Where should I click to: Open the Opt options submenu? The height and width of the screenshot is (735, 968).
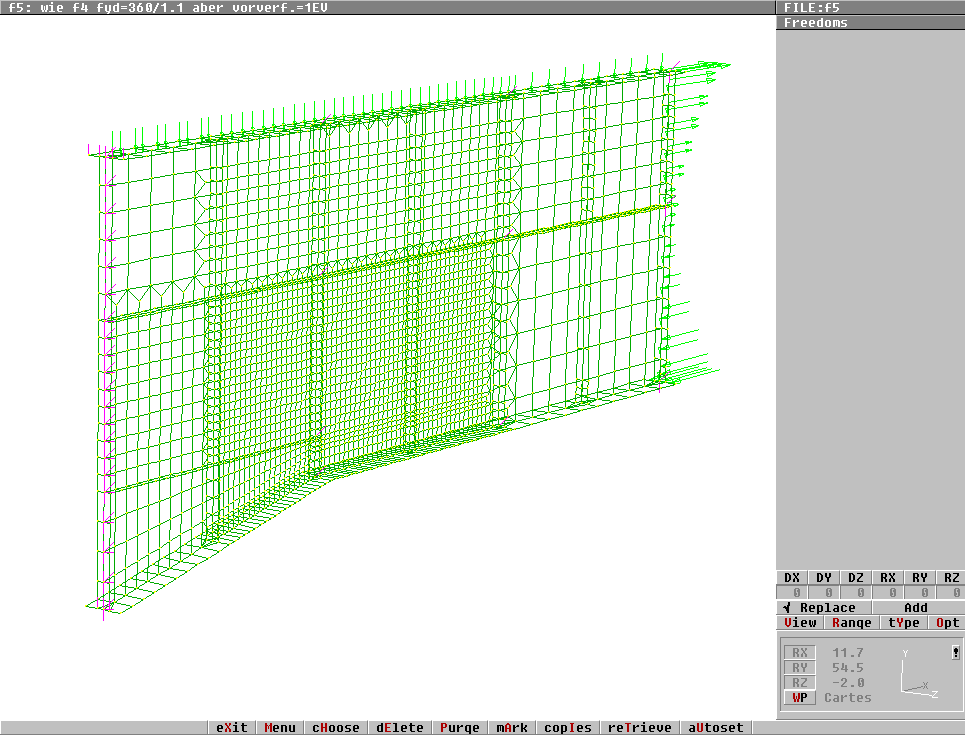947,622
